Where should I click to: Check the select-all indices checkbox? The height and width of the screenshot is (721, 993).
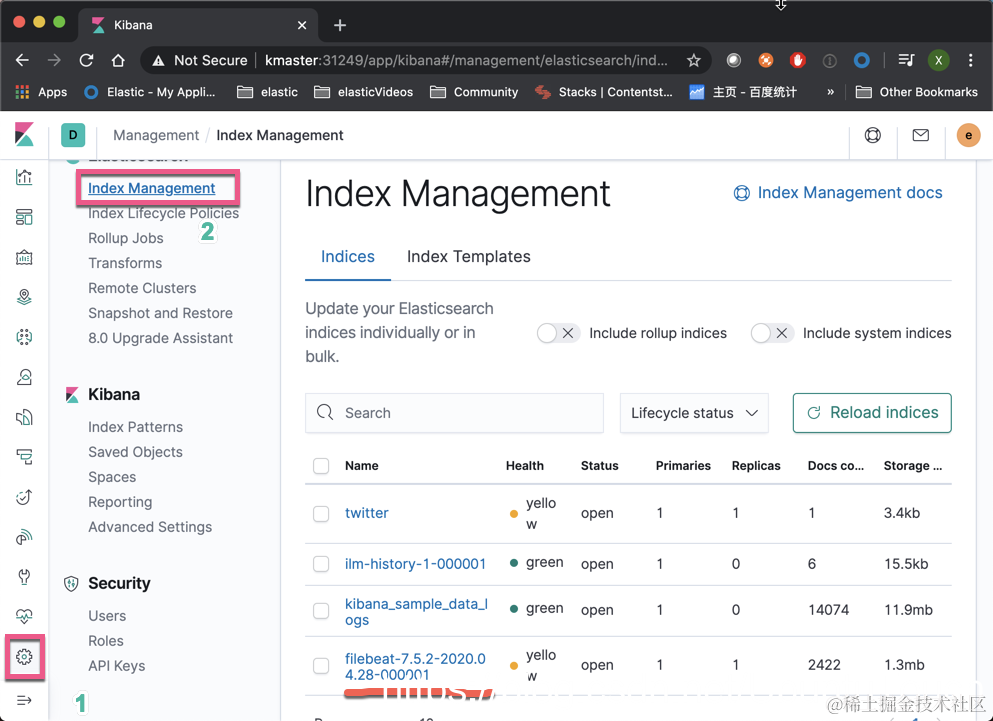pos(321,466)
